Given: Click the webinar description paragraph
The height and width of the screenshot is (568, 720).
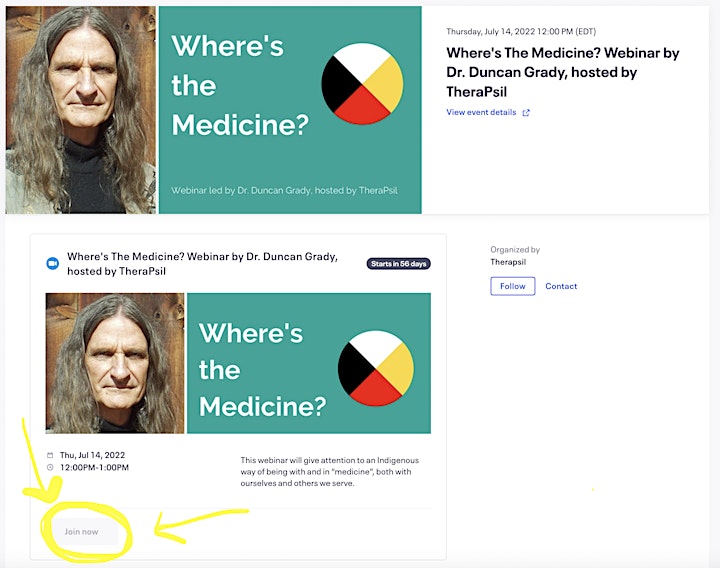Looking at the screenshot, I should pos(330,472).
